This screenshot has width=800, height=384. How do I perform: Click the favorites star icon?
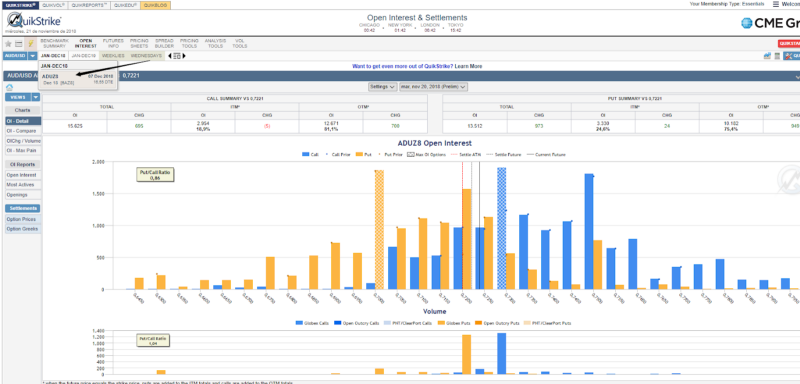[8, 44]
